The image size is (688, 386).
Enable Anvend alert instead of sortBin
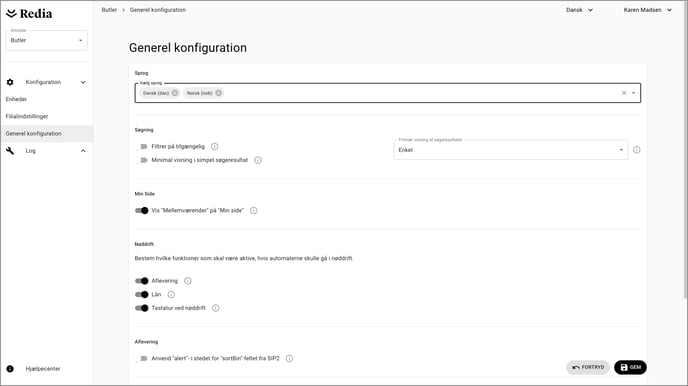pyautogui.click(x=141, y=358)
